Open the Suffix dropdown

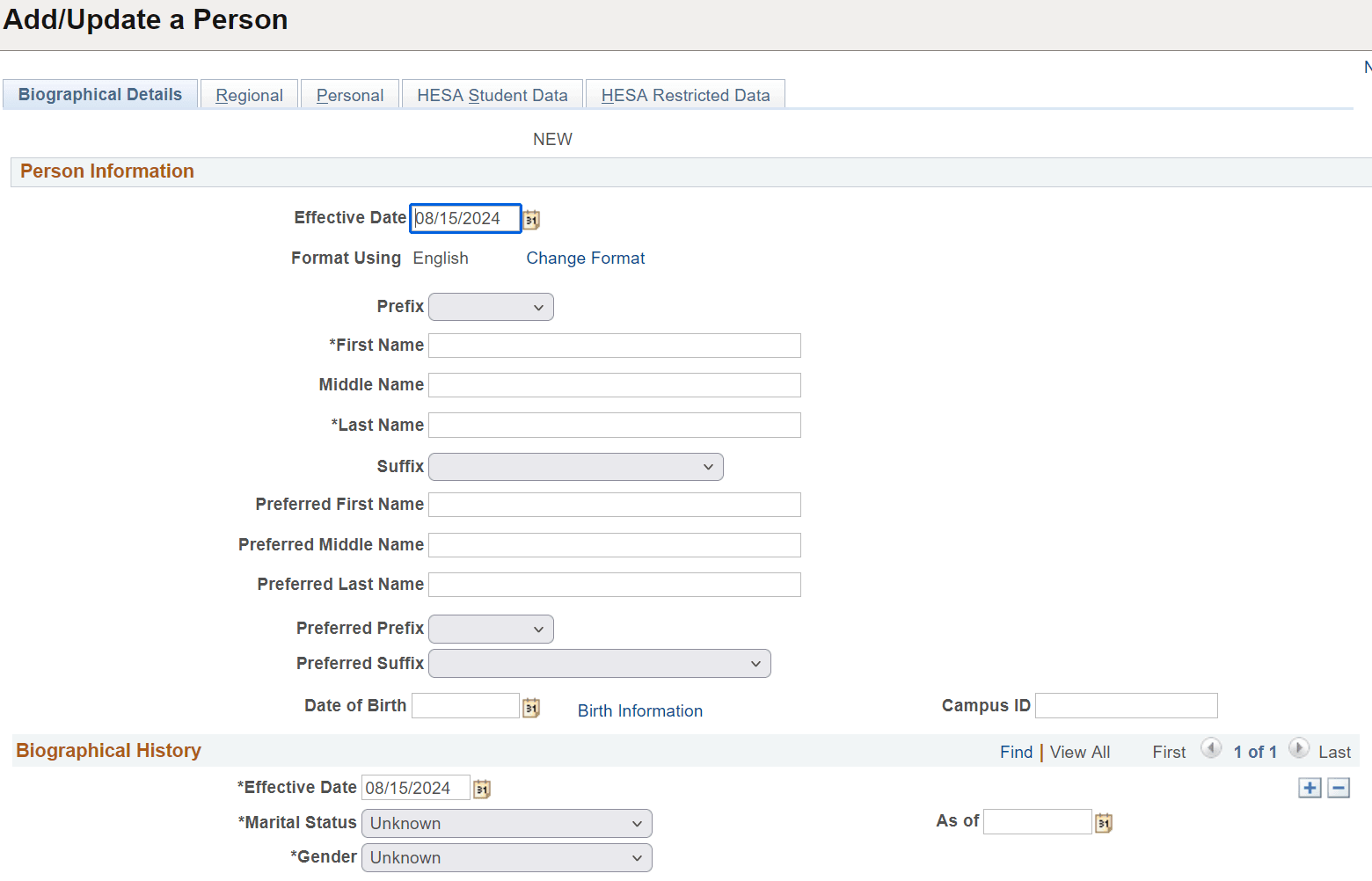[575, 467]
